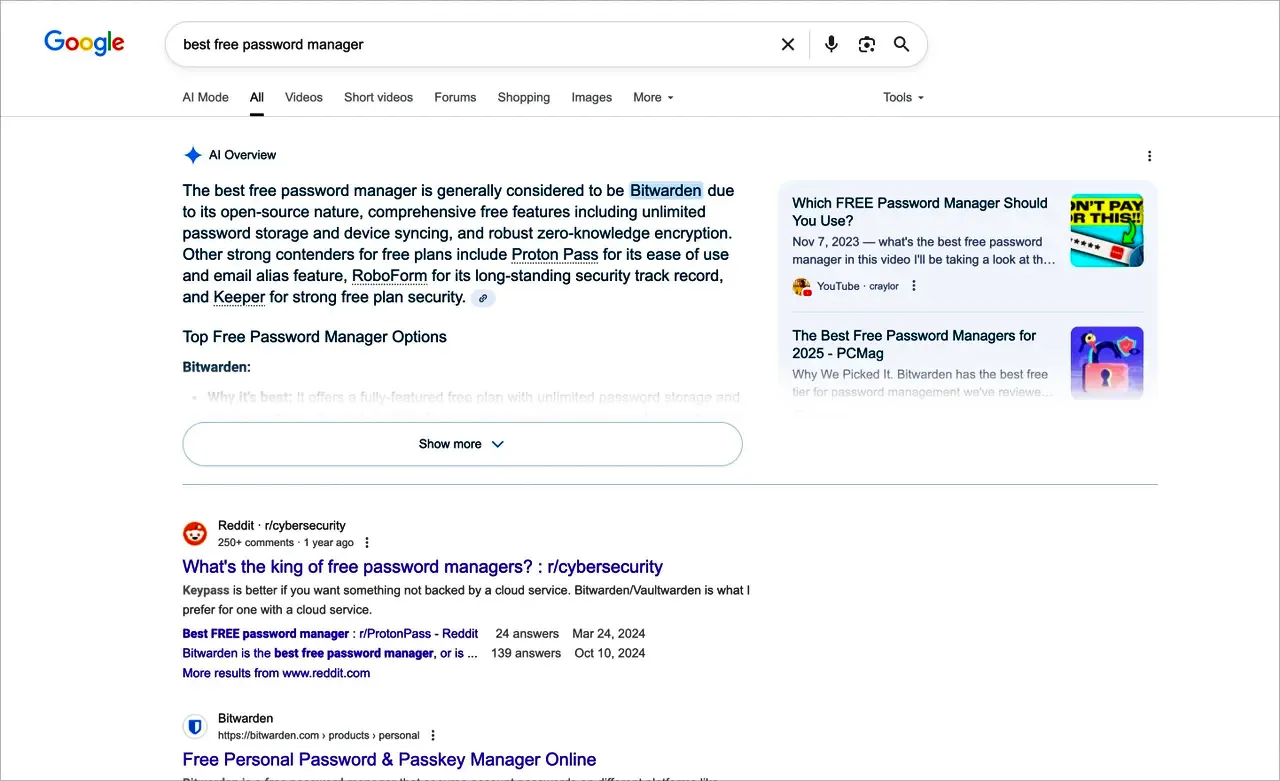Click the Google logo
Viewport: 1280px width, 781px height.
84,43
